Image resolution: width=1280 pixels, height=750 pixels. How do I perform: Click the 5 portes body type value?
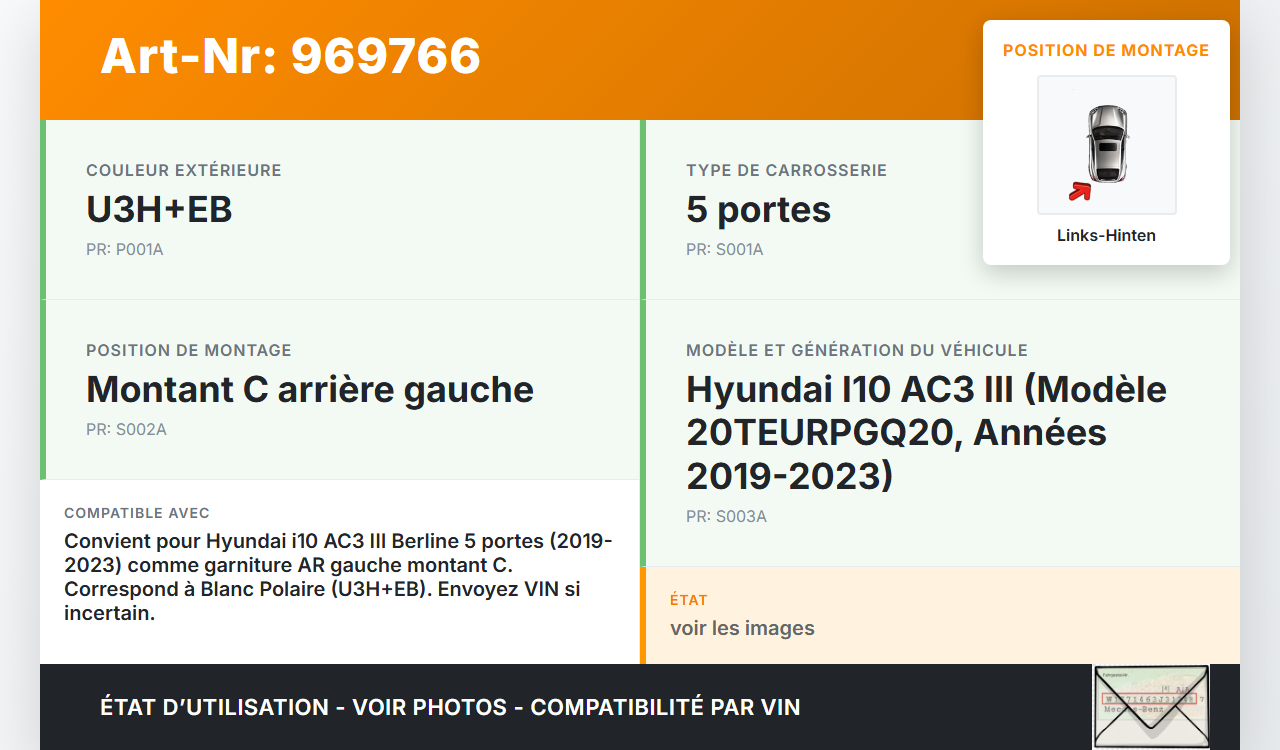[758, 210]
